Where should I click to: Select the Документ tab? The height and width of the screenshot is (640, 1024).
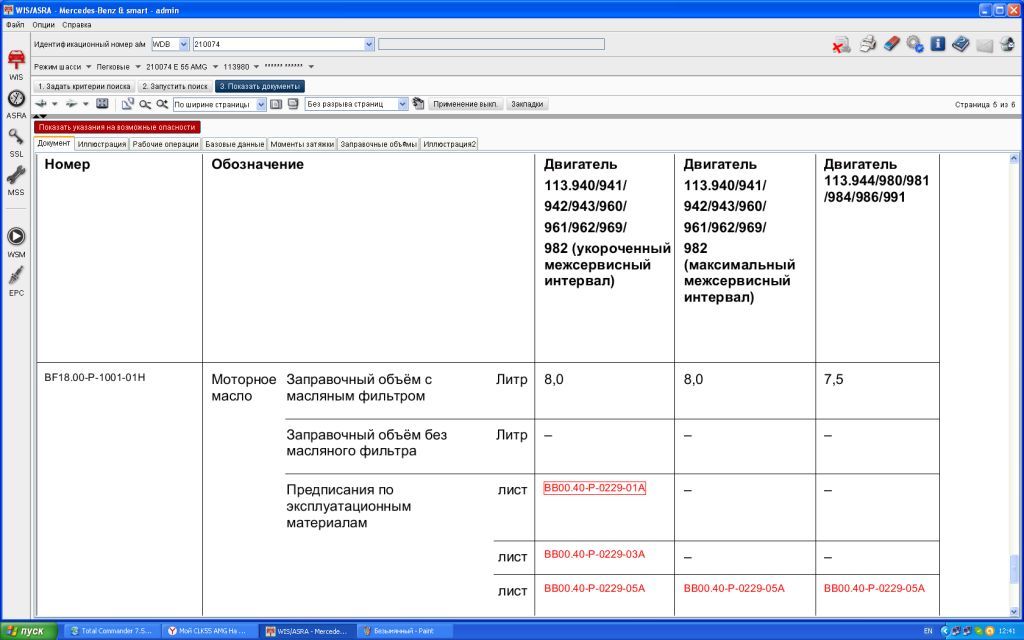click(x=54, y=144)
